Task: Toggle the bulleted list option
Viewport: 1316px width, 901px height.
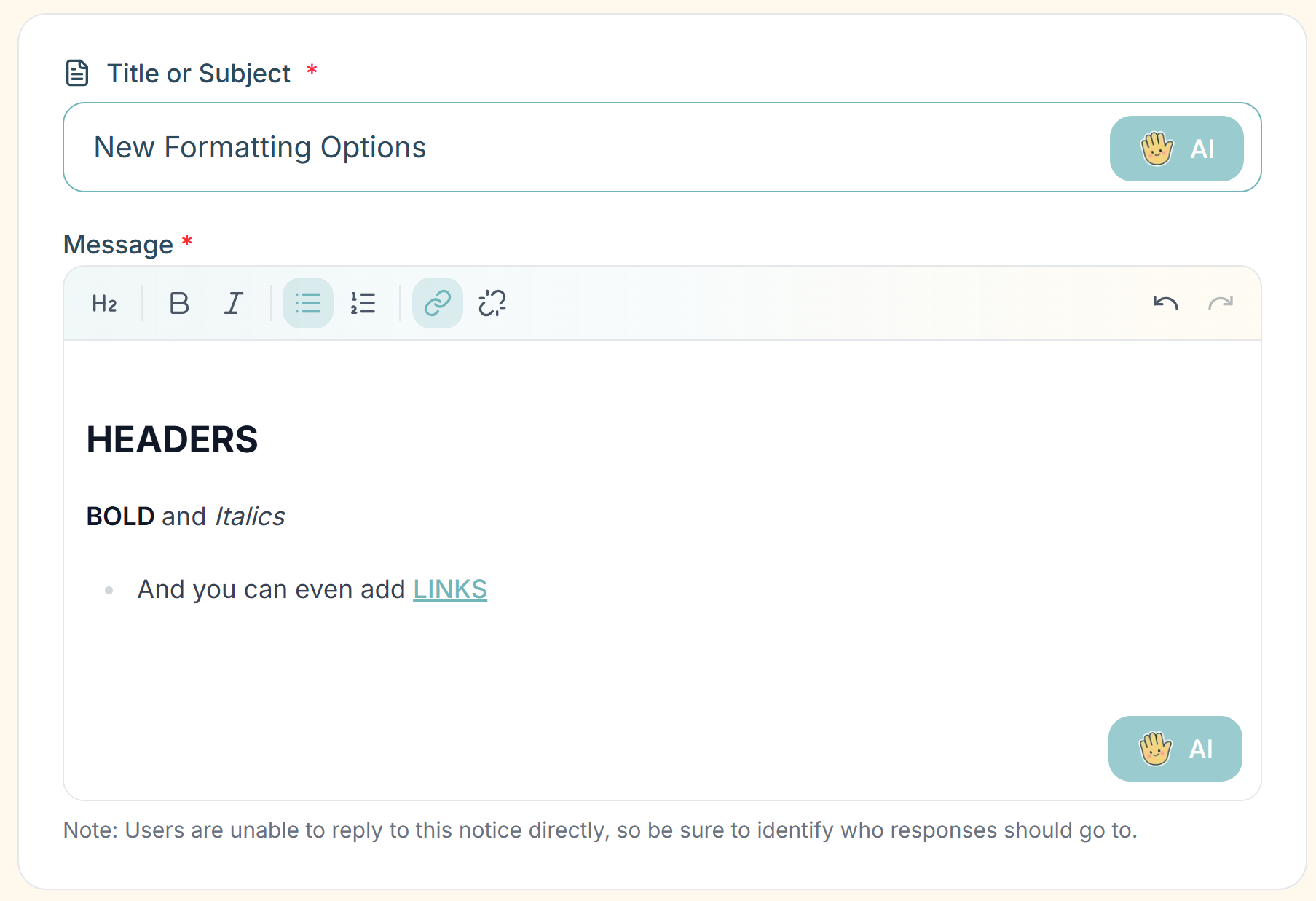Action: coord(307,303)
